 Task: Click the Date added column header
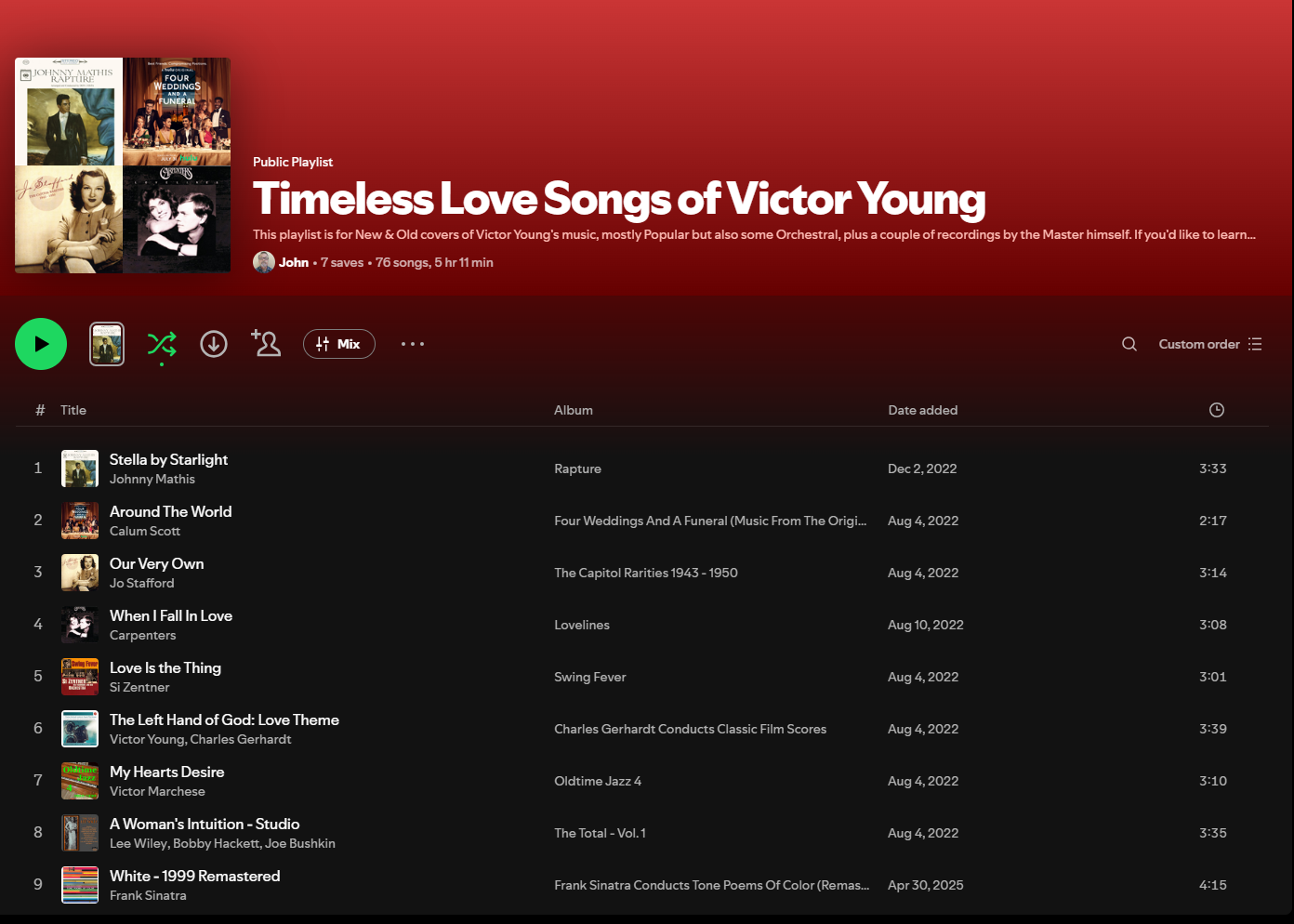point(922,410)
